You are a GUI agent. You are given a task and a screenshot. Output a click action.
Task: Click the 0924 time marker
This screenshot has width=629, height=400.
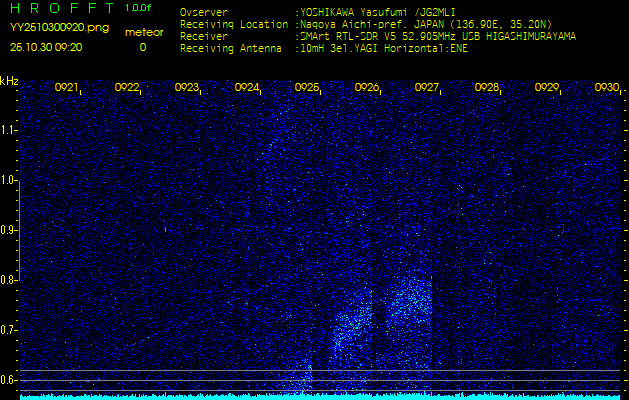(246, 87)
